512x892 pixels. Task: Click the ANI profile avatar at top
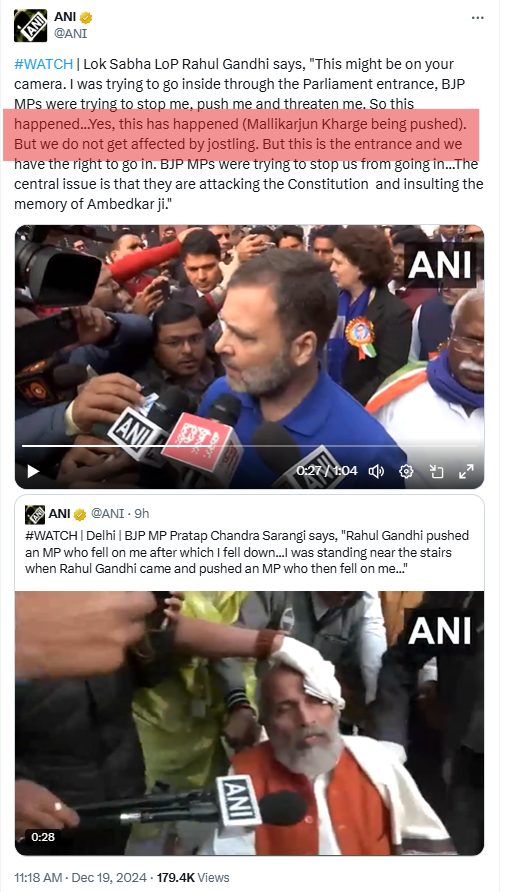pos(30,26)
